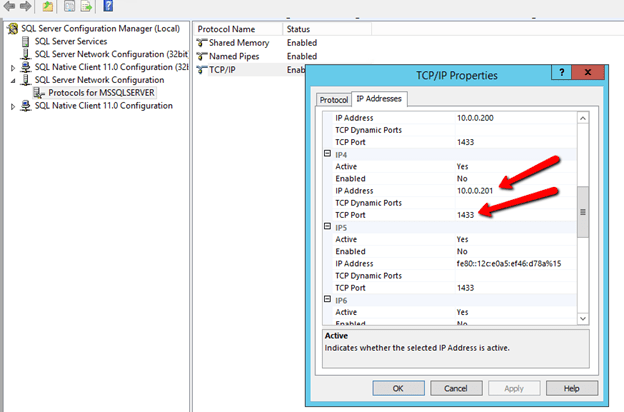Select IP4 IP Address value 10.0.0.201
624x412 pixels.
coord(477,191)
